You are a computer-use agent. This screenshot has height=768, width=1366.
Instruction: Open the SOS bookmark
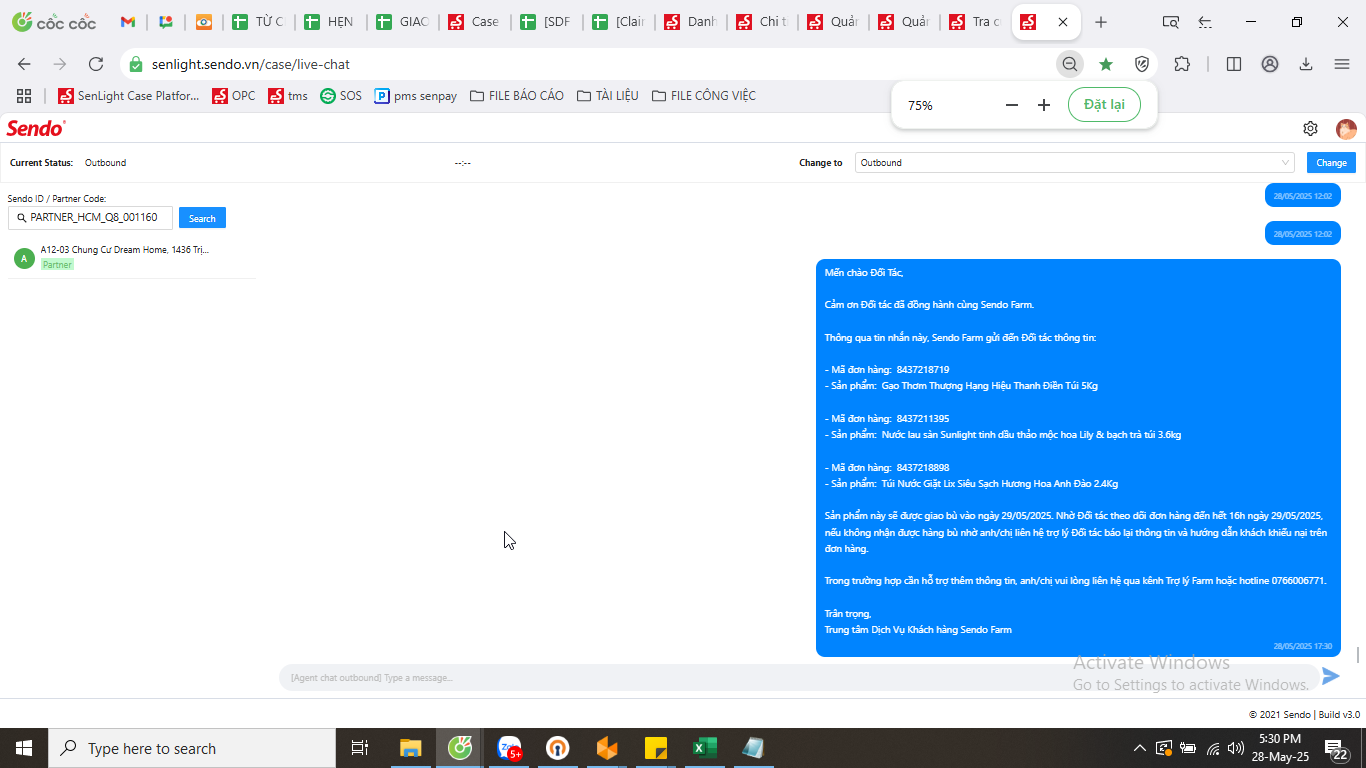pos(341,96)
